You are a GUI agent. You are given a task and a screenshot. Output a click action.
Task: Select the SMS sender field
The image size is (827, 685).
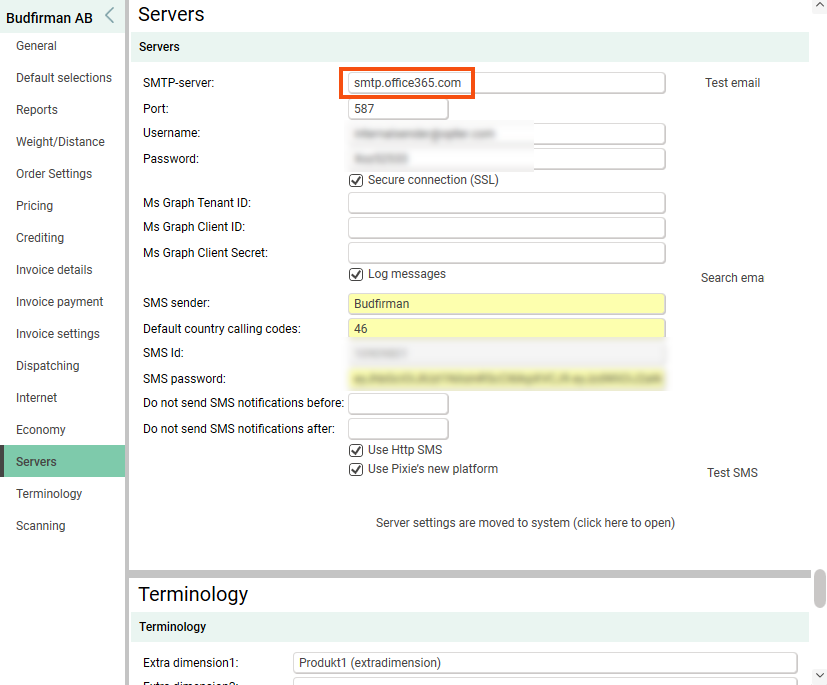coord(506,303)
